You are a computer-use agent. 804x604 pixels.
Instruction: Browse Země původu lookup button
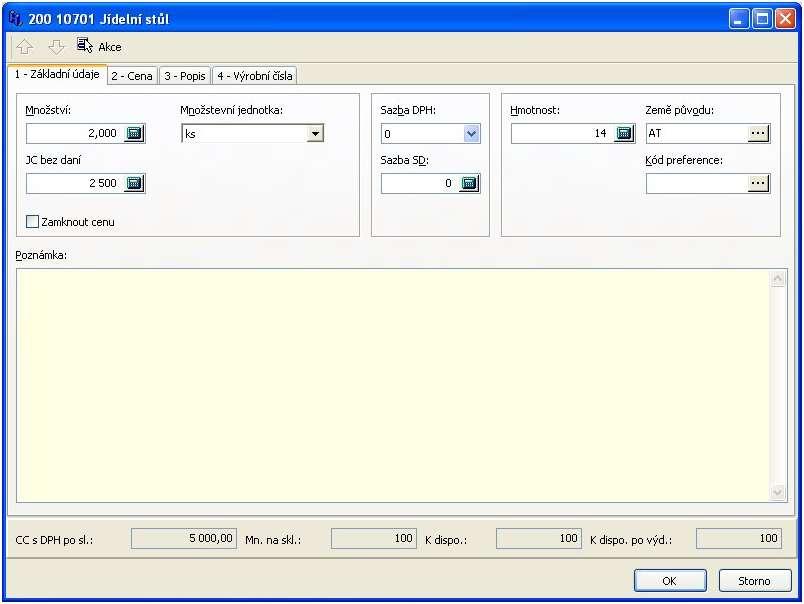click(758, 133)
